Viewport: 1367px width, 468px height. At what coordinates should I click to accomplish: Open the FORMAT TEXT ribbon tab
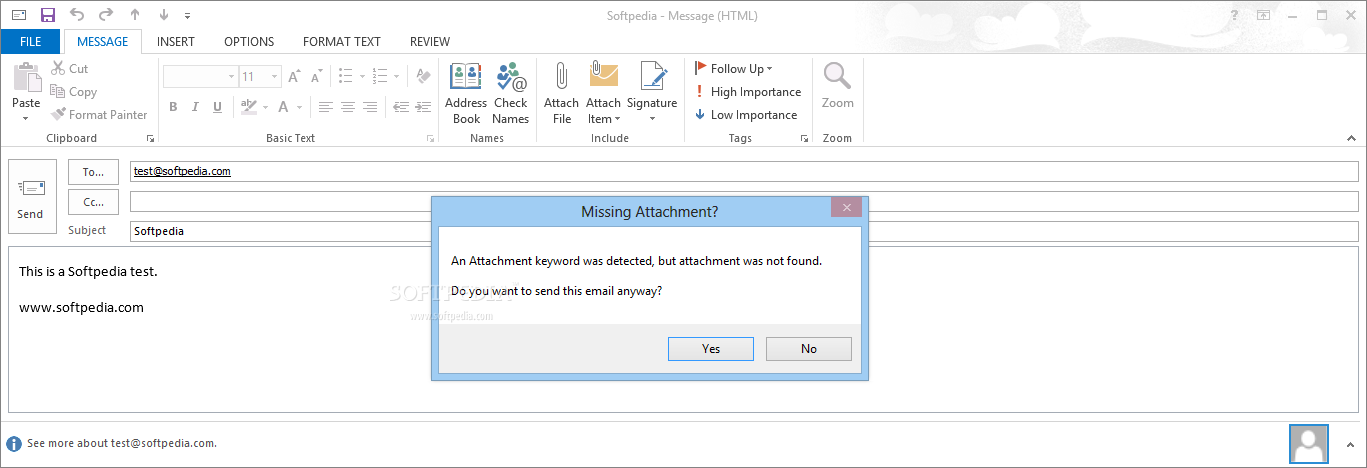point(342,42)
